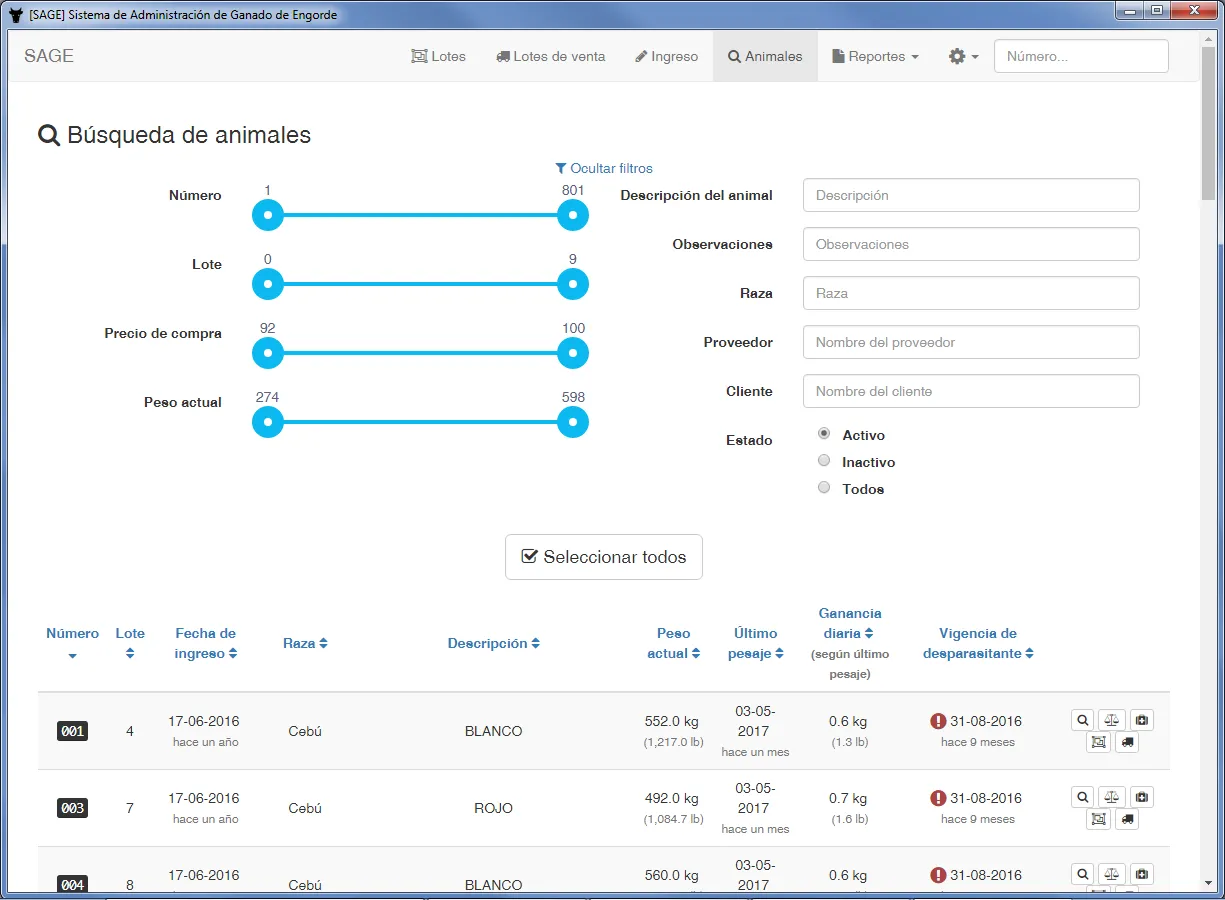This screenshot has width=1225, height=900.
Task: Click the medical kit icon for animal 001
Action: click(x=1140, y=719)
